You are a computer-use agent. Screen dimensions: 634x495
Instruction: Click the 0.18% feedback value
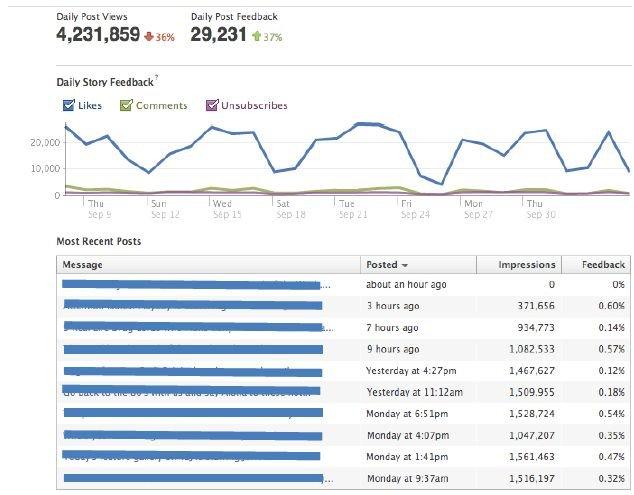(x=611, y=392)
